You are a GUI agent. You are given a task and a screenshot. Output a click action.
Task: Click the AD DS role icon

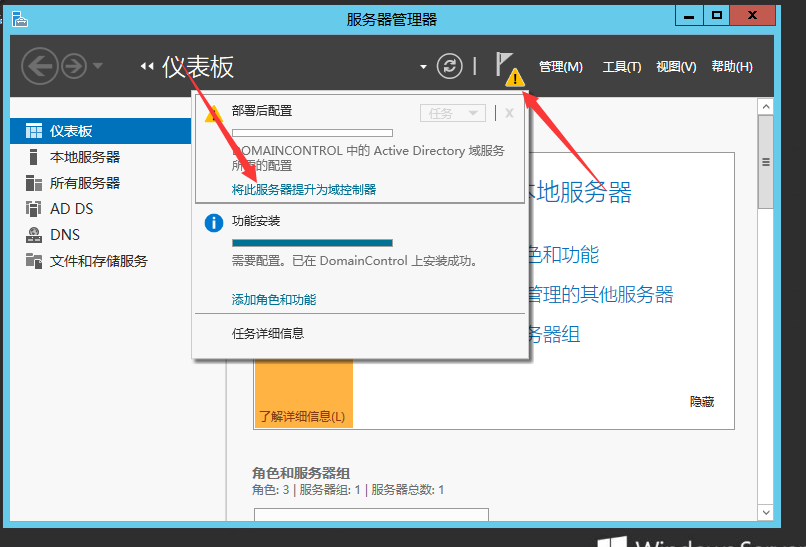tap(33, 209)
